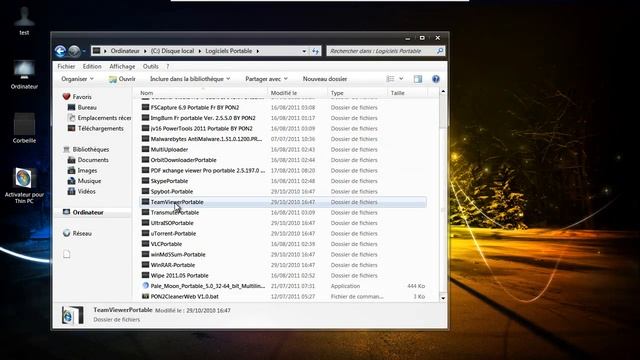
Task: Go back with the Explorer back arrow
Action: click(60, 51)
